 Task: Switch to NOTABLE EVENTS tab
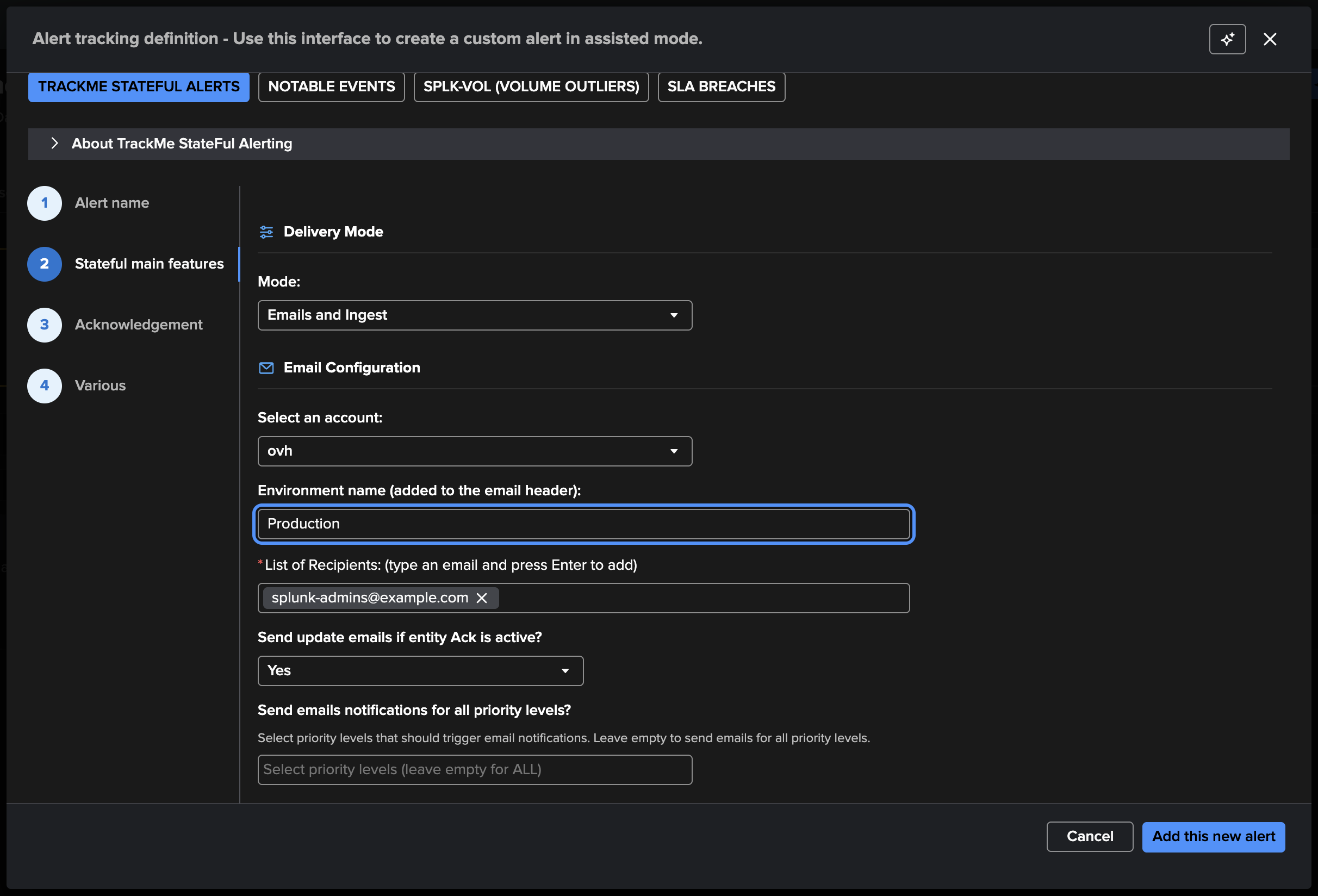[331, 87]
